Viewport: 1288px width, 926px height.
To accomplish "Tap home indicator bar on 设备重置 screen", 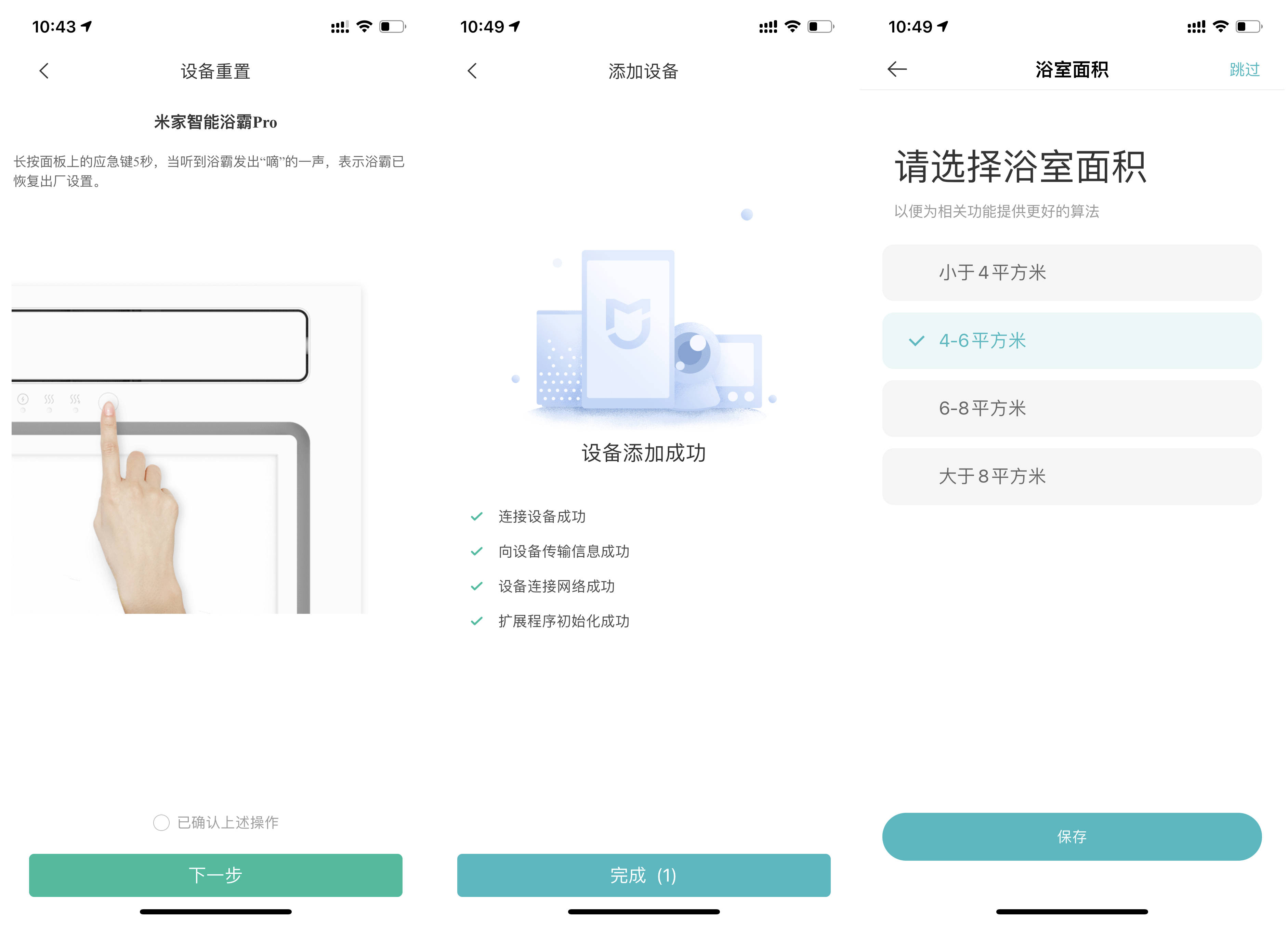I will pos(216,911).
